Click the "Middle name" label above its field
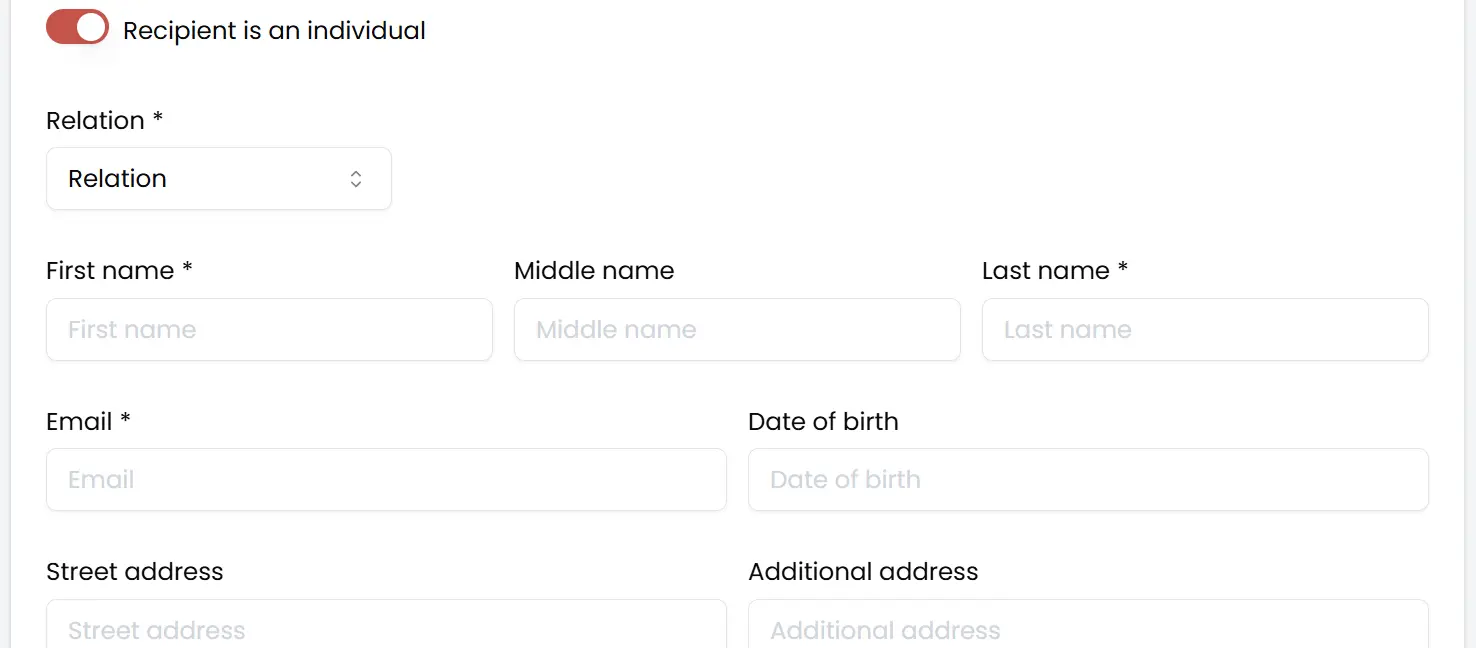This screenshot has height=648, width=1476. 594,271
